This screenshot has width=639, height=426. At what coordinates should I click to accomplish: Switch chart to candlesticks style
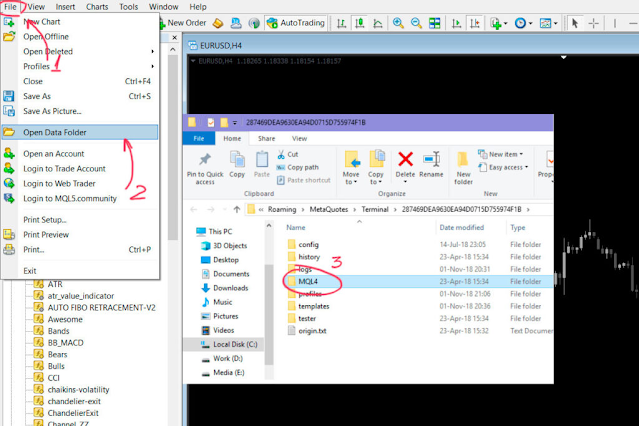[359, 23]
